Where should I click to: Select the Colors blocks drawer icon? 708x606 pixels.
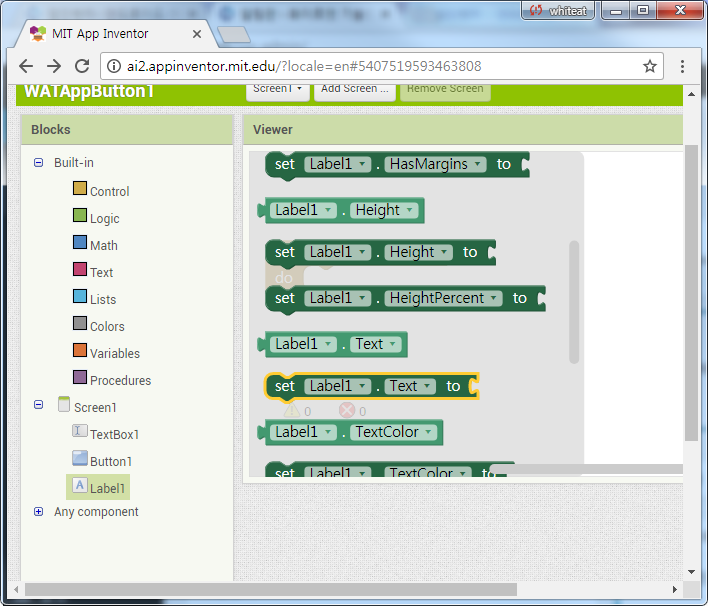click(80, 323)
